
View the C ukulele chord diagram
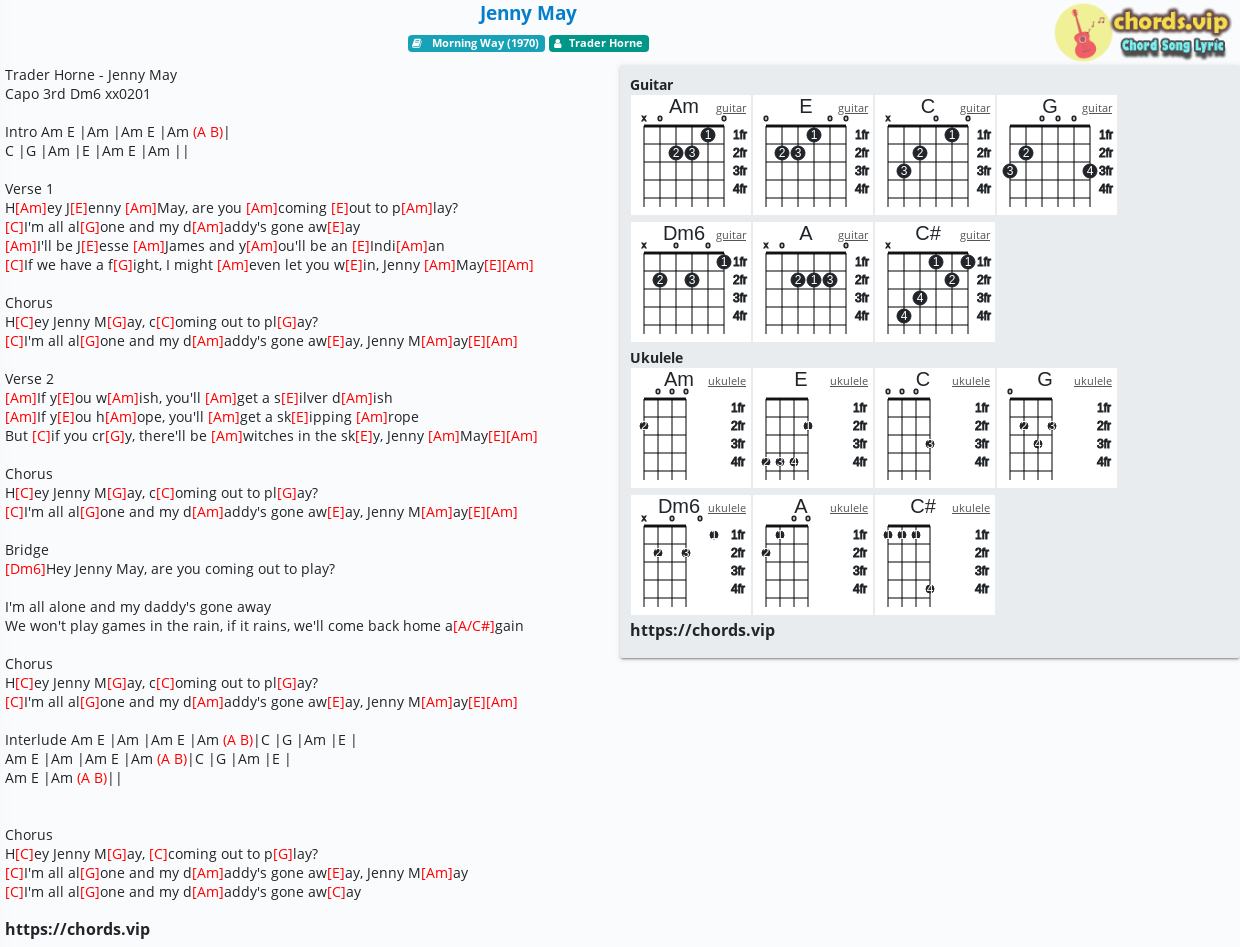[x=935, y=428]
